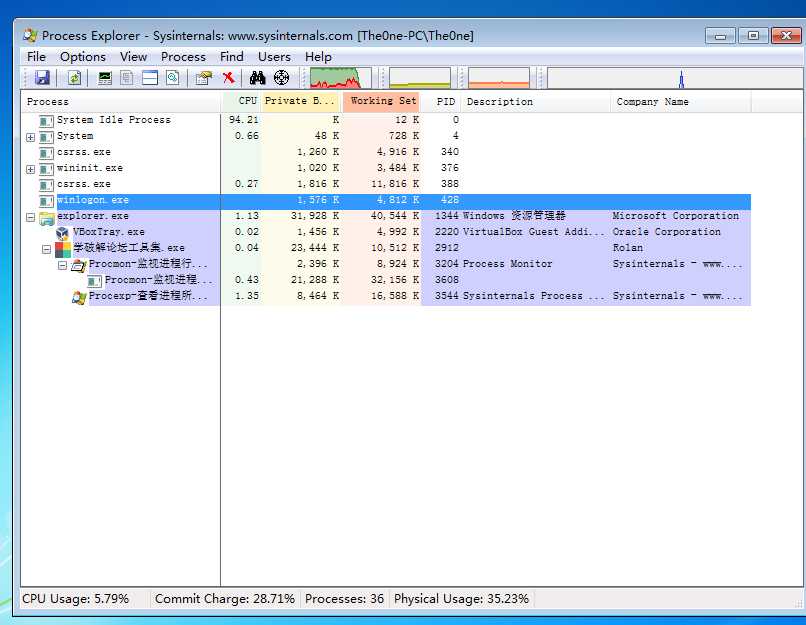Collapse the explorer.exe tree node
Image resolution: width=806 pixels, height=625 pixels.
30,217
